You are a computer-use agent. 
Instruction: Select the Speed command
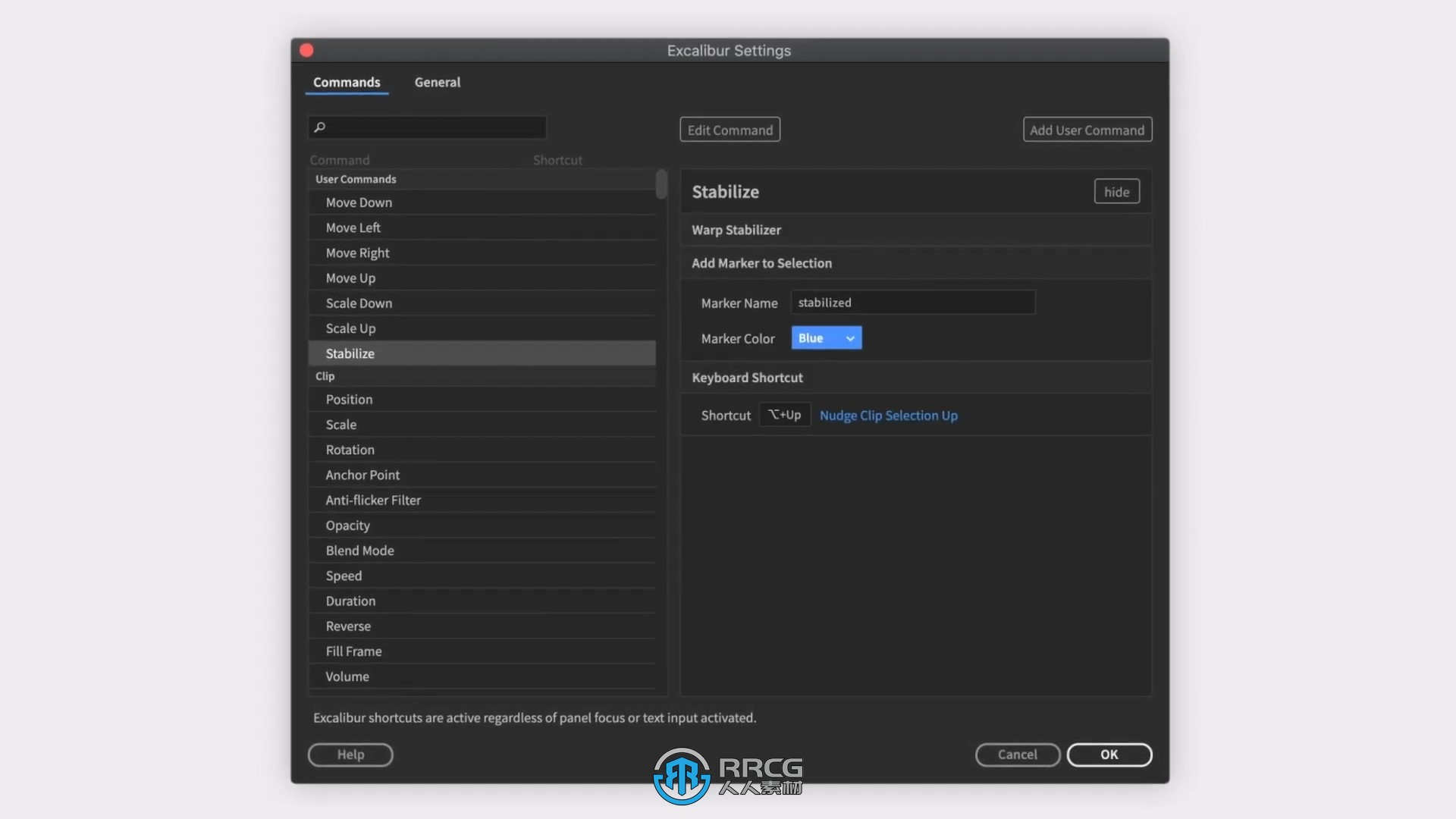coord(482,575)
